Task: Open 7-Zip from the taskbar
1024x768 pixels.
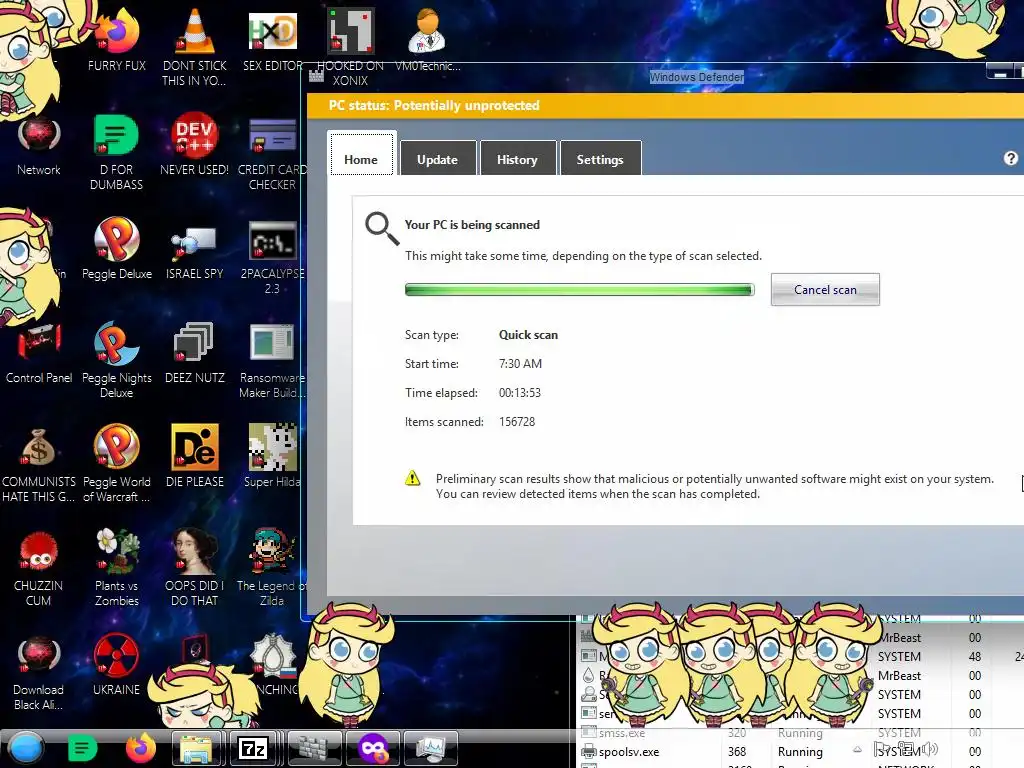Action: [x=253, y=748]
